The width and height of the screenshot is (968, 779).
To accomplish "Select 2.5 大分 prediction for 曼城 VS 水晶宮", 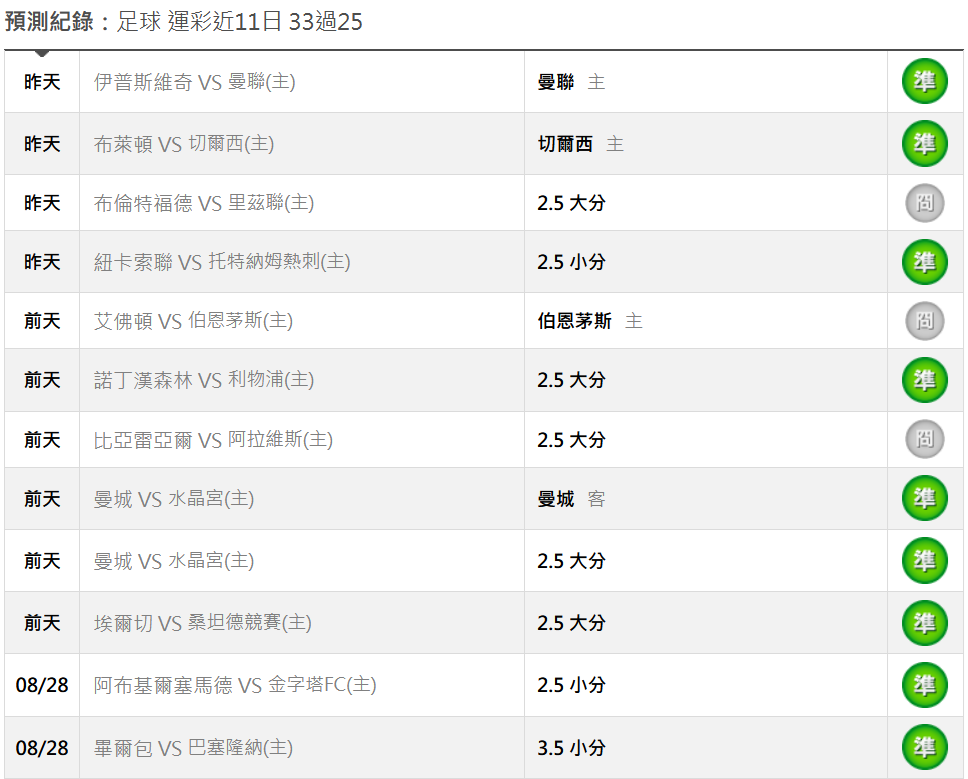I will (x=571, y=561).
